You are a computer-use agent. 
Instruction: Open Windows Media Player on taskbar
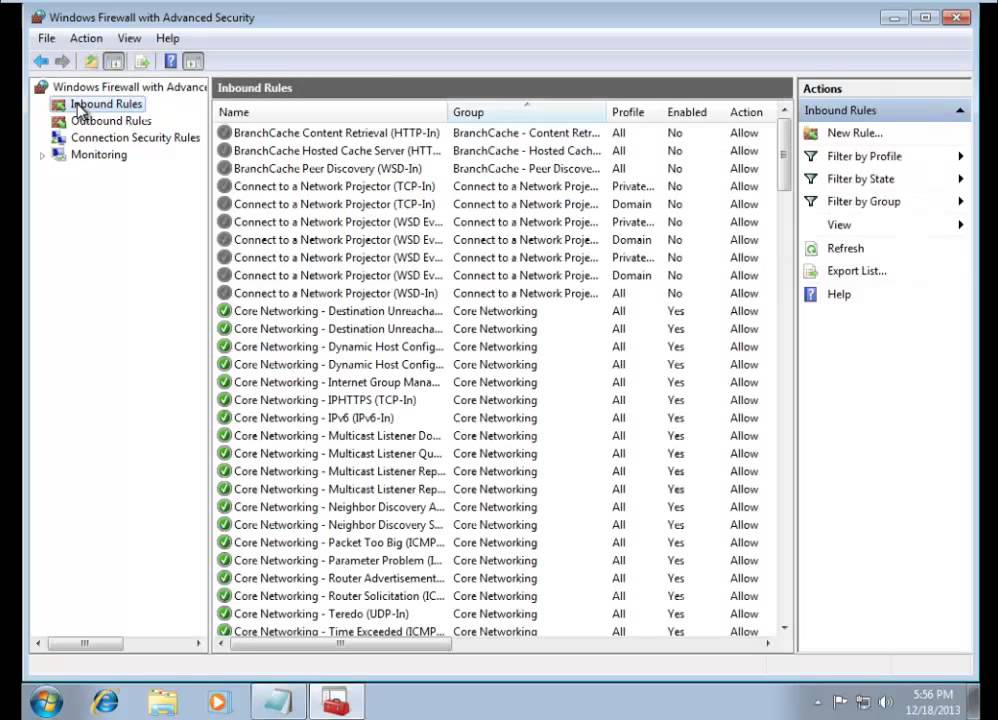218,702
